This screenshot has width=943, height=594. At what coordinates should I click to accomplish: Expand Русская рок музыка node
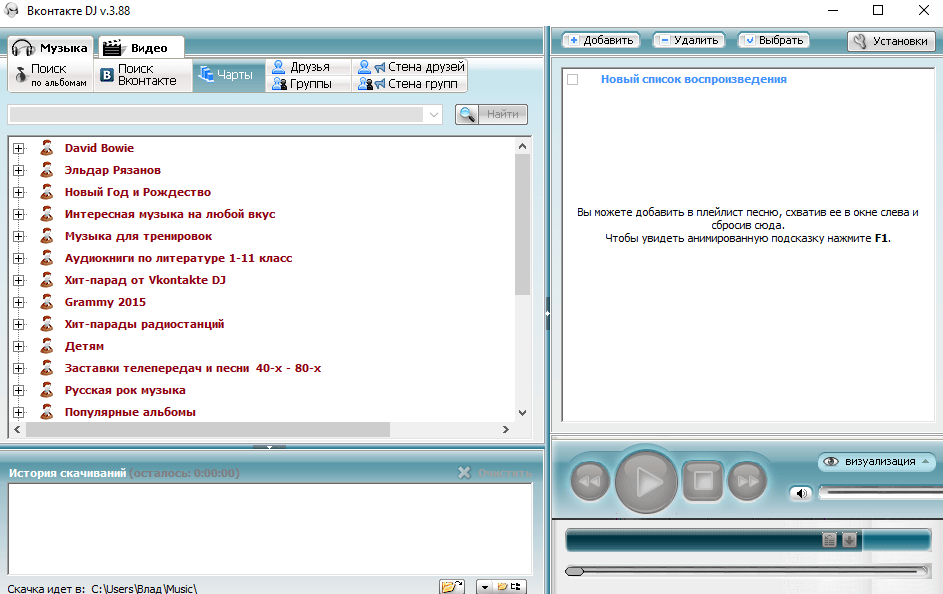coord(19,391)
